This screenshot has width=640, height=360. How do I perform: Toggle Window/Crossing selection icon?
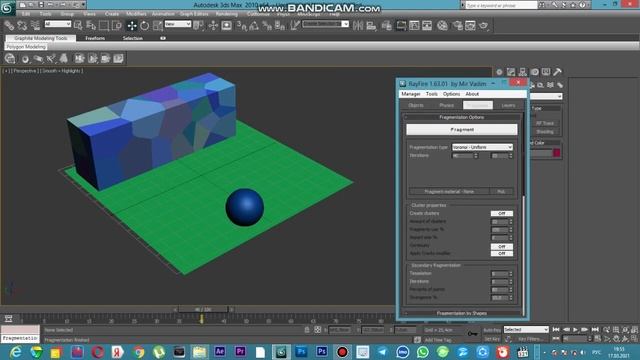tap(117, 26)
